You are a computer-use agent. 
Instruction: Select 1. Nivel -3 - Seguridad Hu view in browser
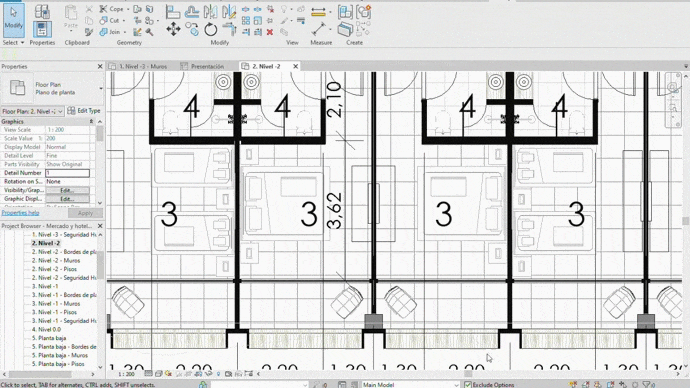click(x=64, y=235)
